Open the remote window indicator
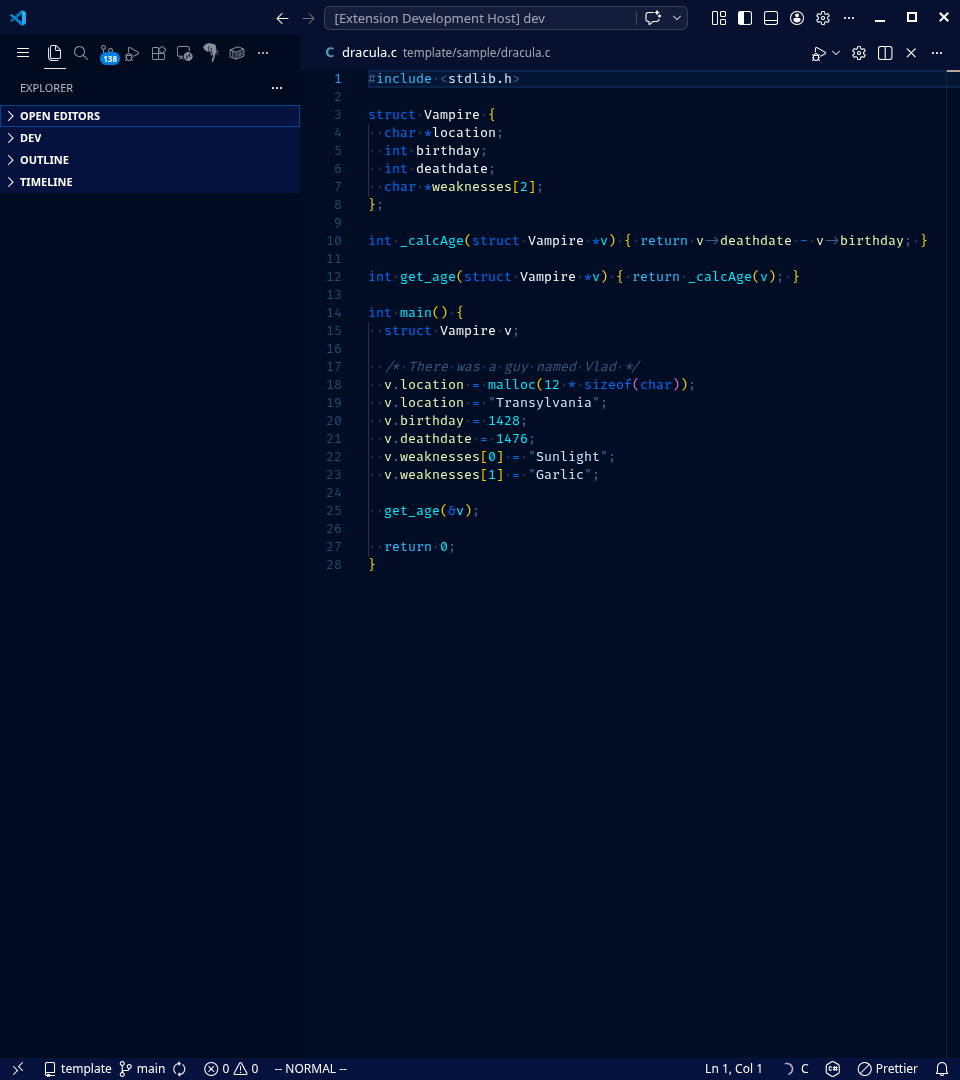This screenshot has height=1080, width=960. coord(19,1068)
